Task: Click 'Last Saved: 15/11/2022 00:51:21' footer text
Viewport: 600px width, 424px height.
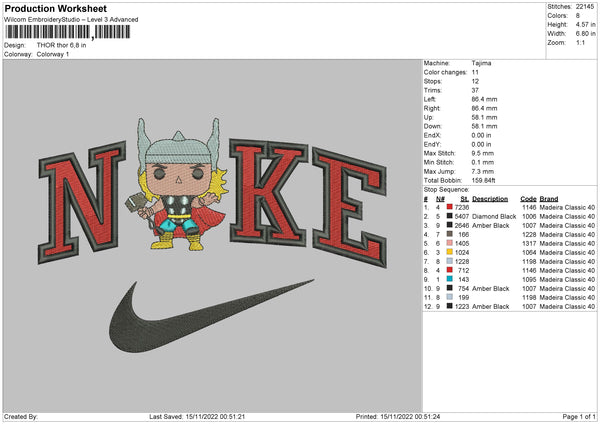Action: (x=197, y=417)
